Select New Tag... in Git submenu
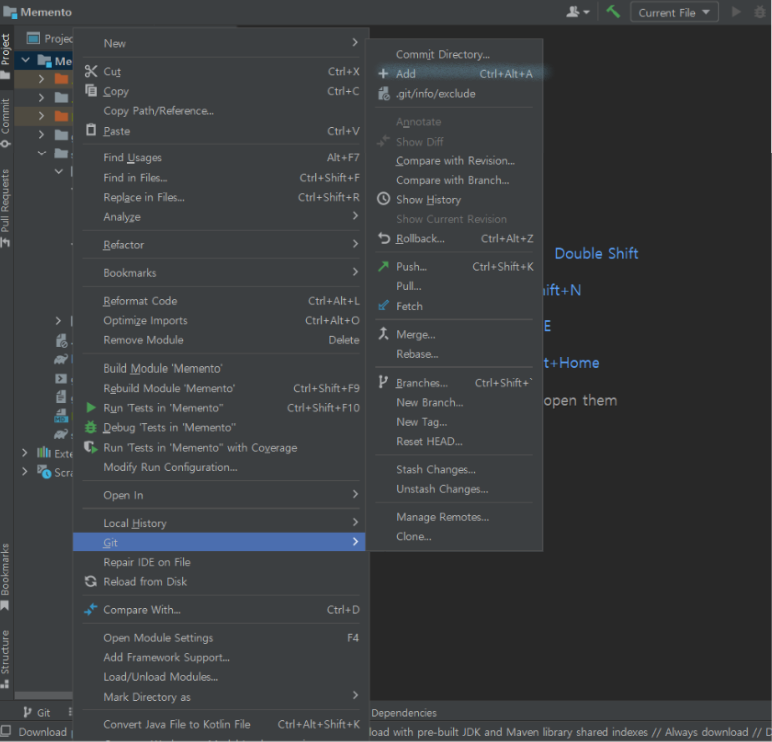Screen dimensions: 772x742 (455, 422)
